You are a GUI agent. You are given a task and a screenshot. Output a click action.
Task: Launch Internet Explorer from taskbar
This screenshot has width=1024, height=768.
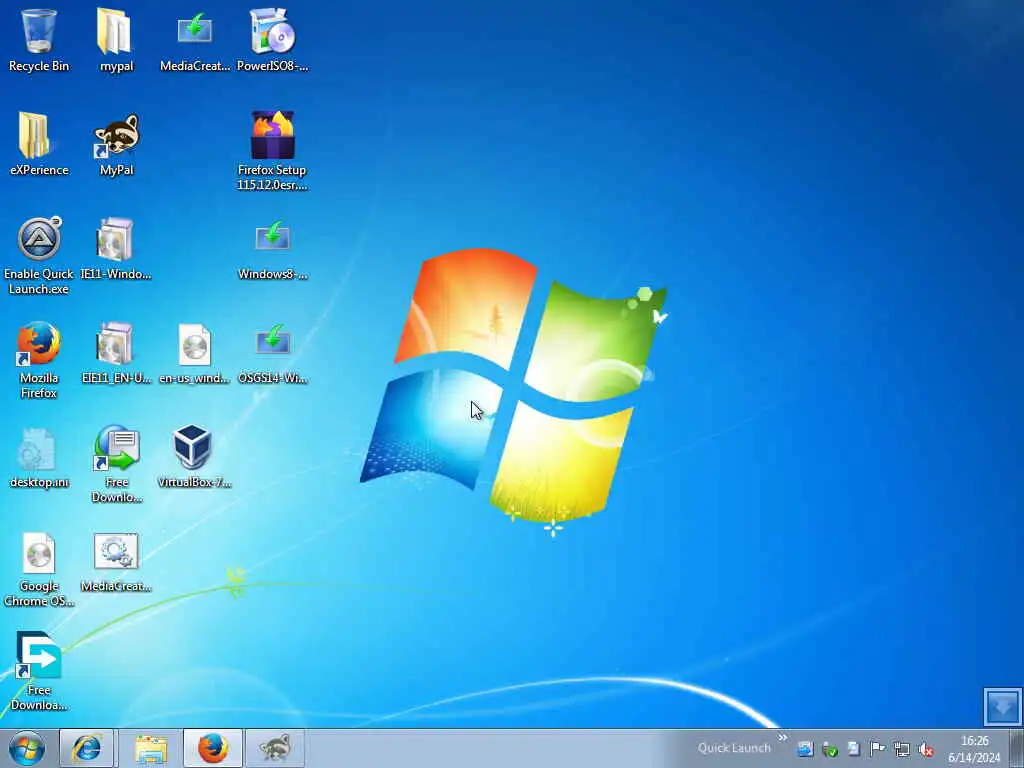pos(86,748)
